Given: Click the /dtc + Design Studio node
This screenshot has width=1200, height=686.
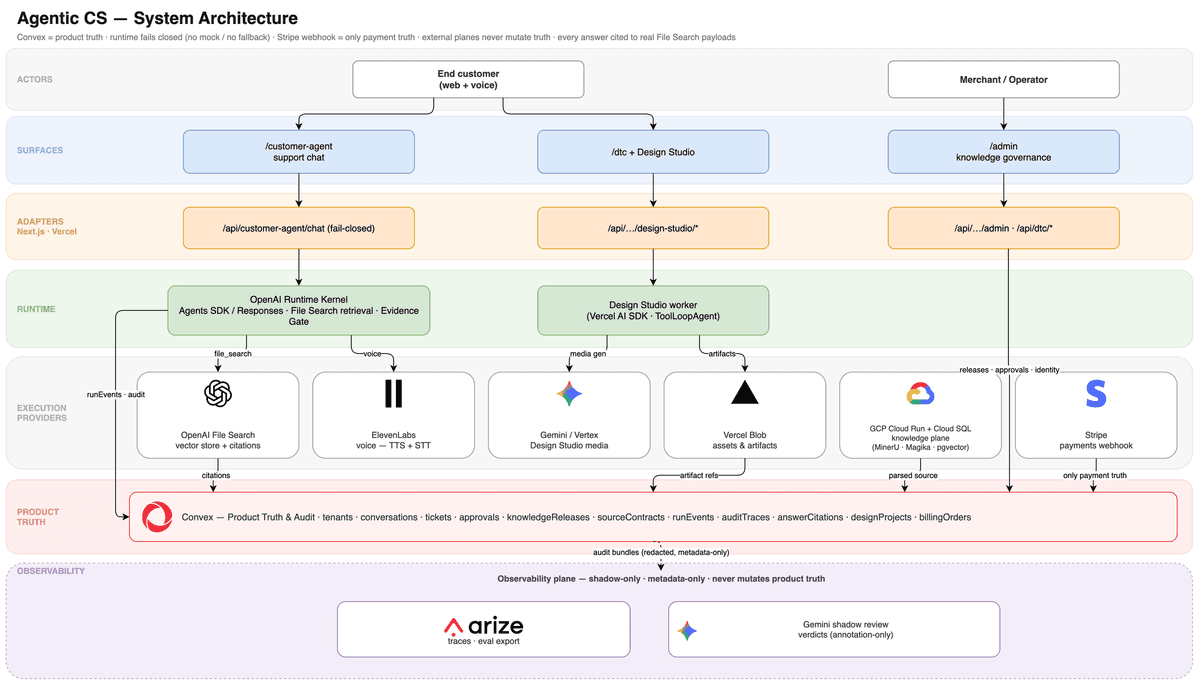Looking at the screenshot, I should (x=653, y=151).
